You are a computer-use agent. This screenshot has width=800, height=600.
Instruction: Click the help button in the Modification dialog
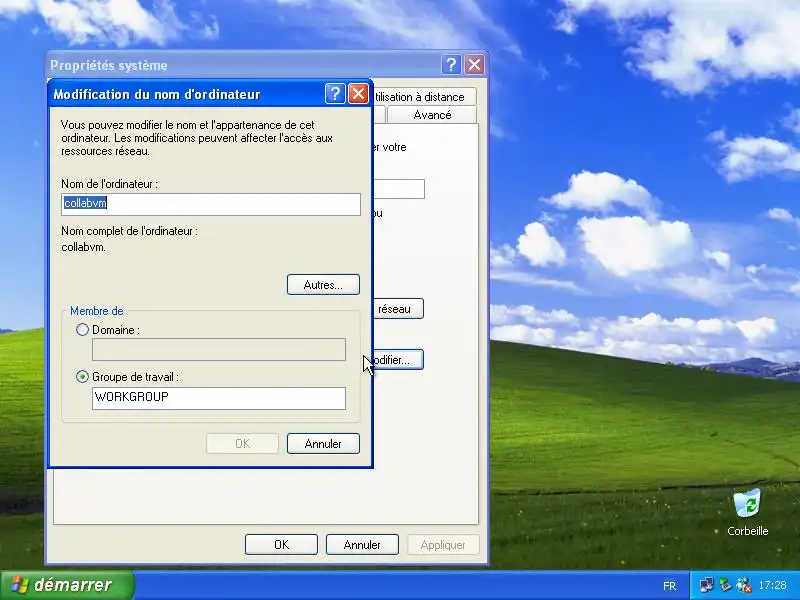(x=335, y=94)
